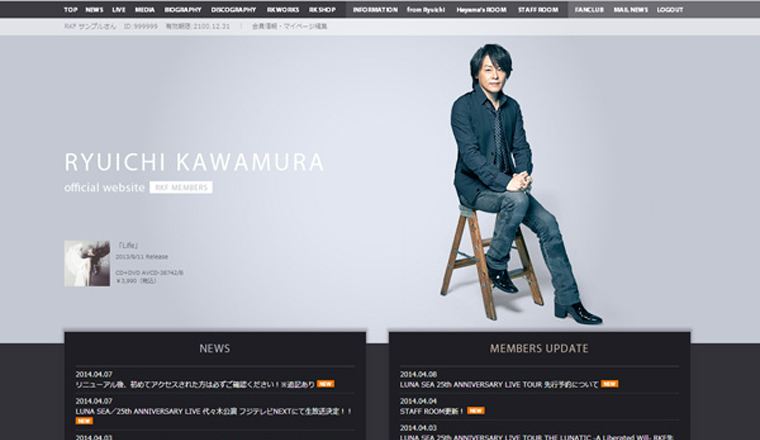Click the NEW badge beside STAFF ROOM update
The image size is (760, 440).
click(475, 411)
